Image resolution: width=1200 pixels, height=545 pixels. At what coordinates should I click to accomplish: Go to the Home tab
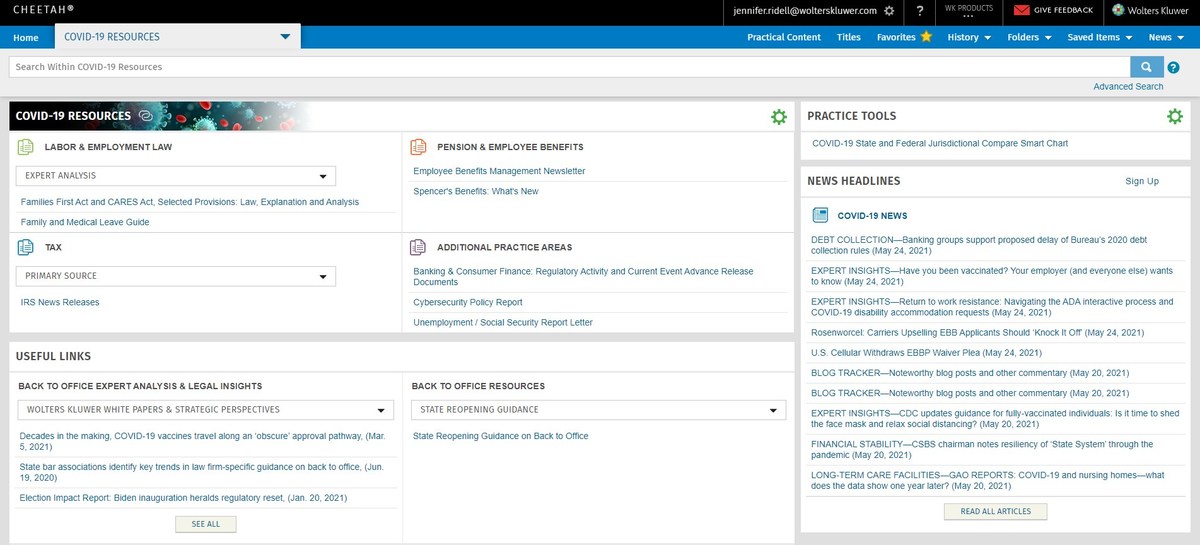tap(26, 38)
